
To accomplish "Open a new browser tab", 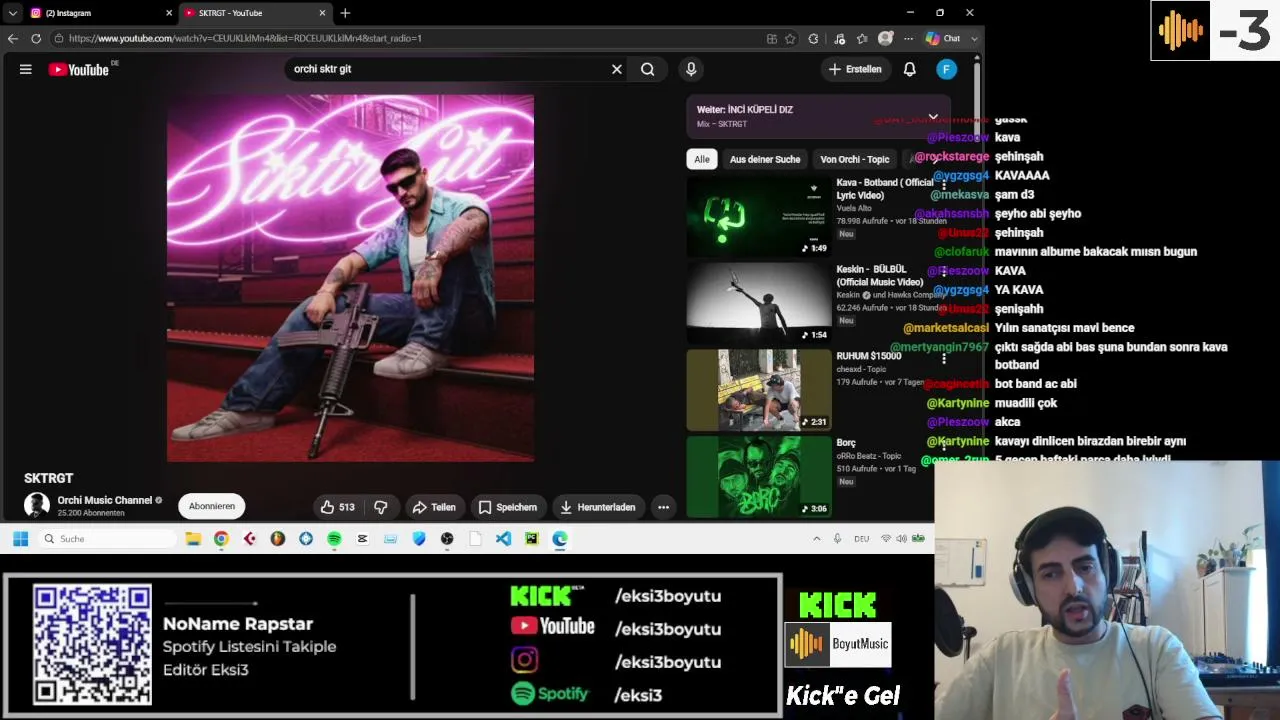I will (345, 13).
